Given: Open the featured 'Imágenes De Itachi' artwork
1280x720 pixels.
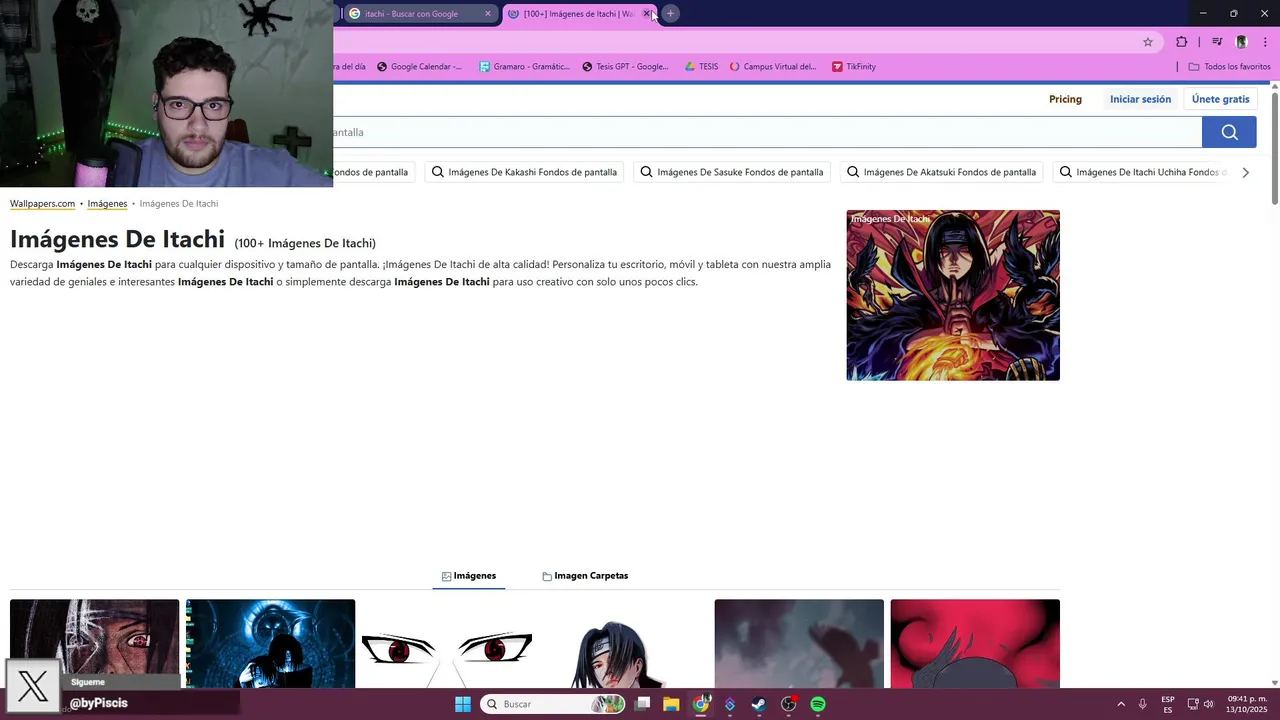Looking at the screenshot, I should coord(953,295).
